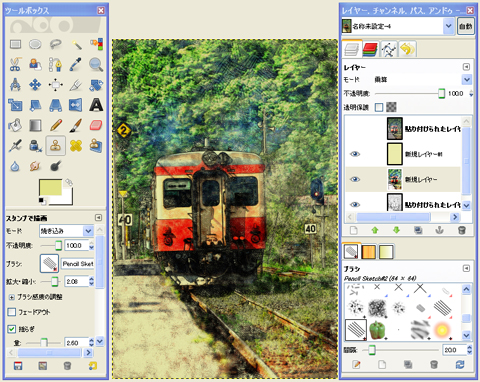Select the Clone stamp tool

[x=56, y=146]
